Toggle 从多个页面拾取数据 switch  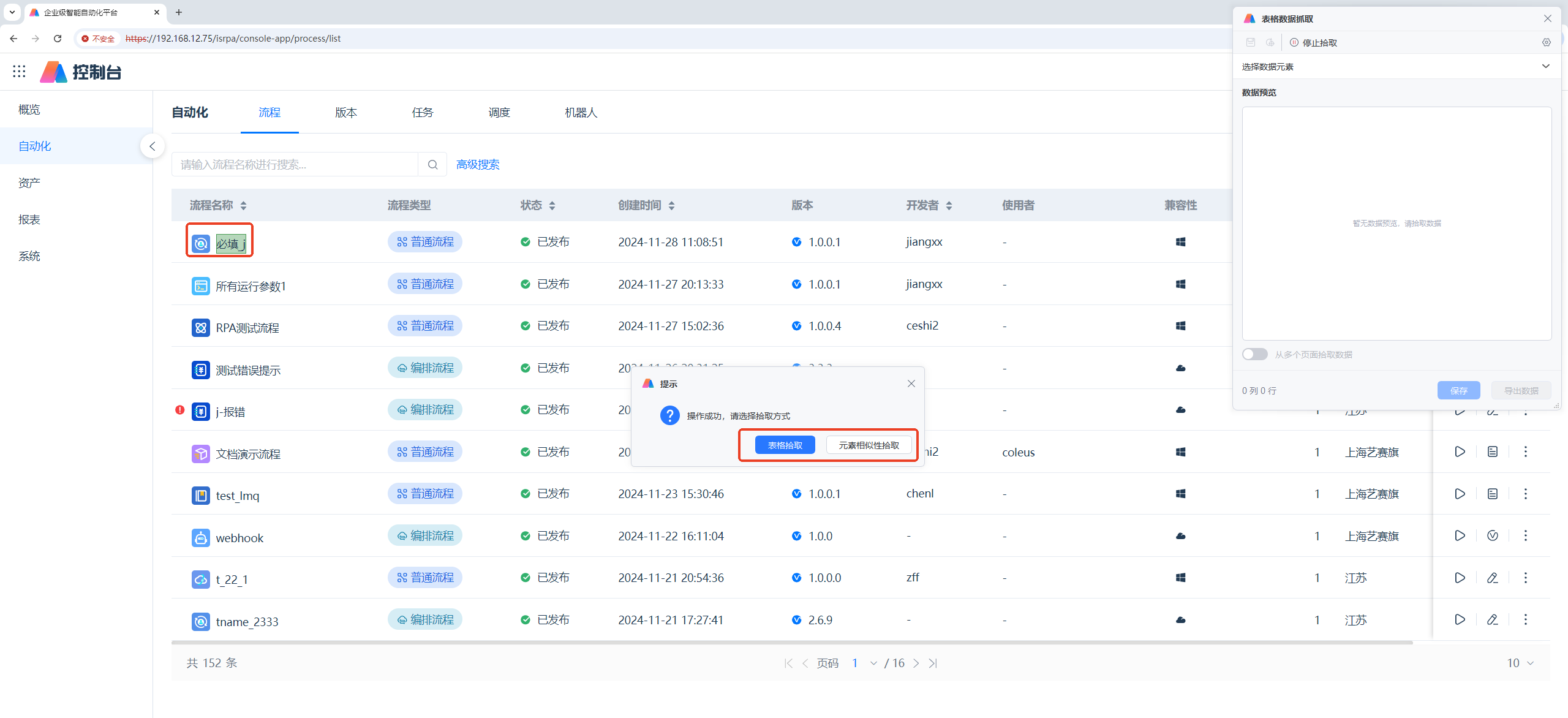[x=1254, y=354]
